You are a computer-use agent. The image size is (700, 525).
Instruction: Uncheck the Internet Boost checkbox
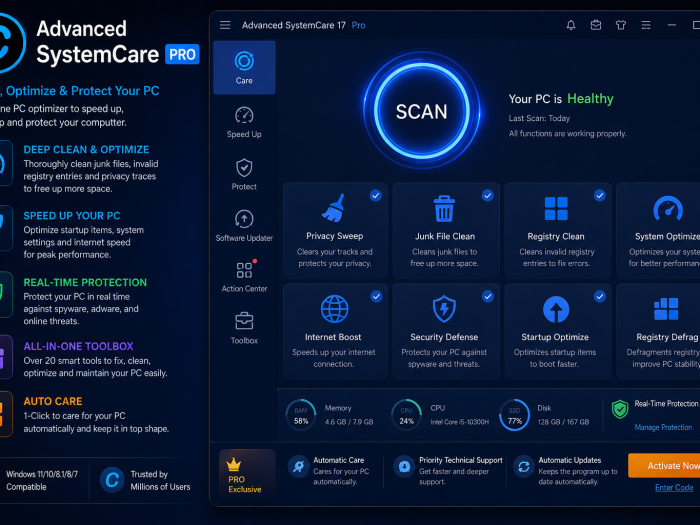coord(376,296)
